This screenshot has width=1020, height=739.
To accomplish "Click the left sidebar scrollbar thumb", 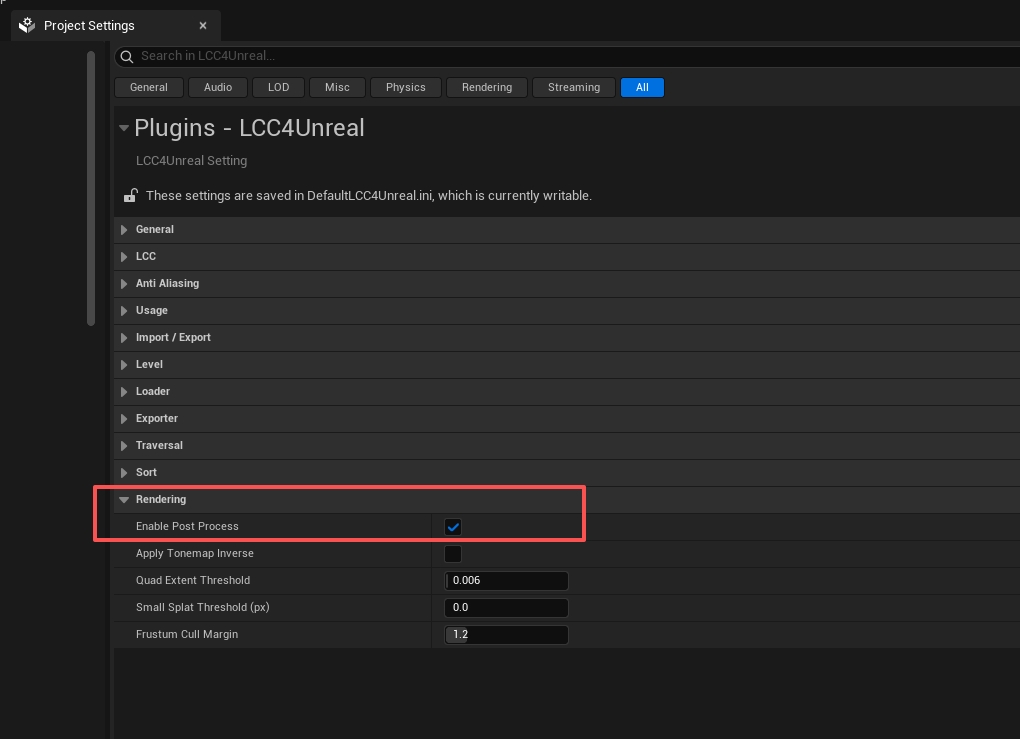I will [91, 188].
